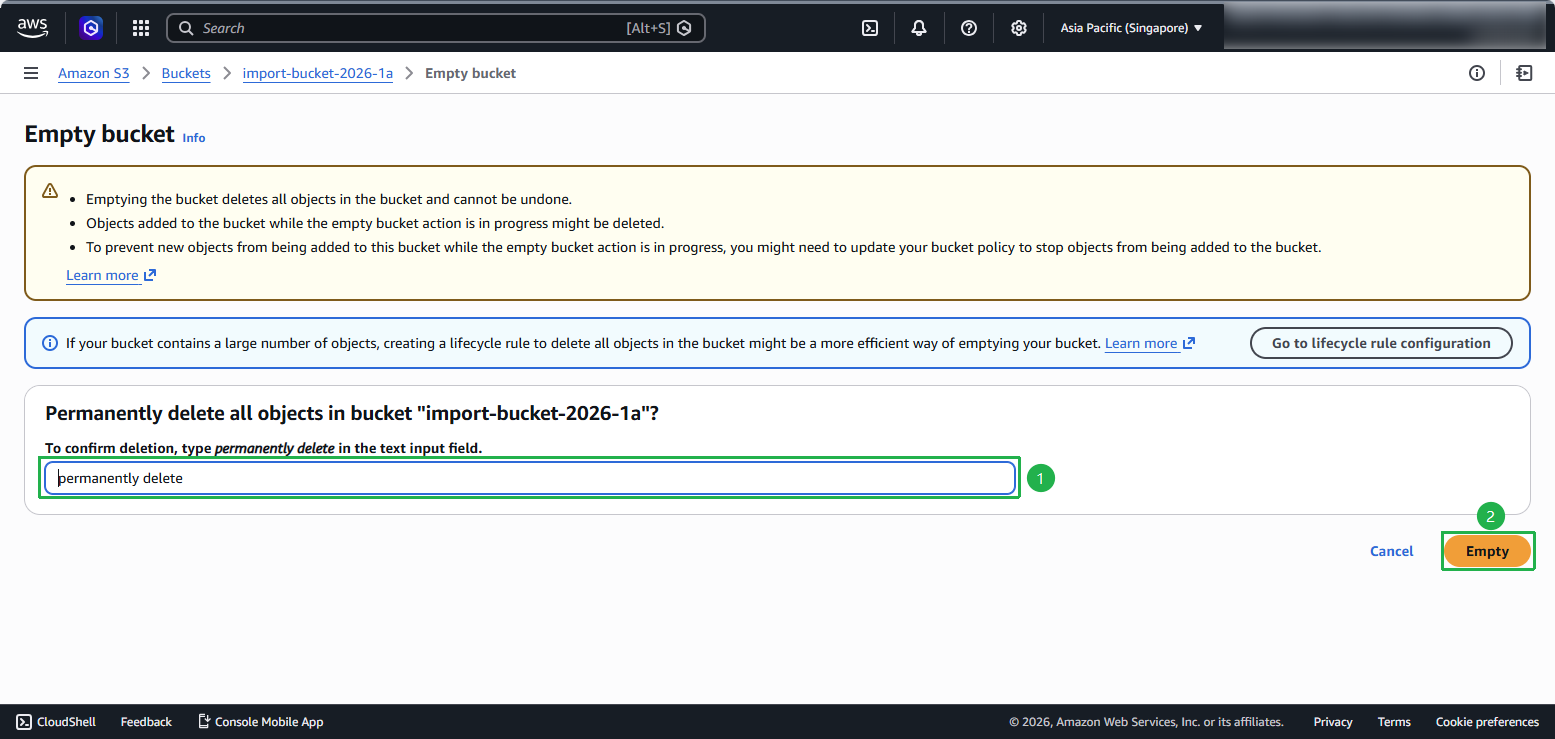Viewport: 1555px width, 739px height.
Task: Expand the Asia Pacific (Singapore) region selector
Action: (1131, 28)
